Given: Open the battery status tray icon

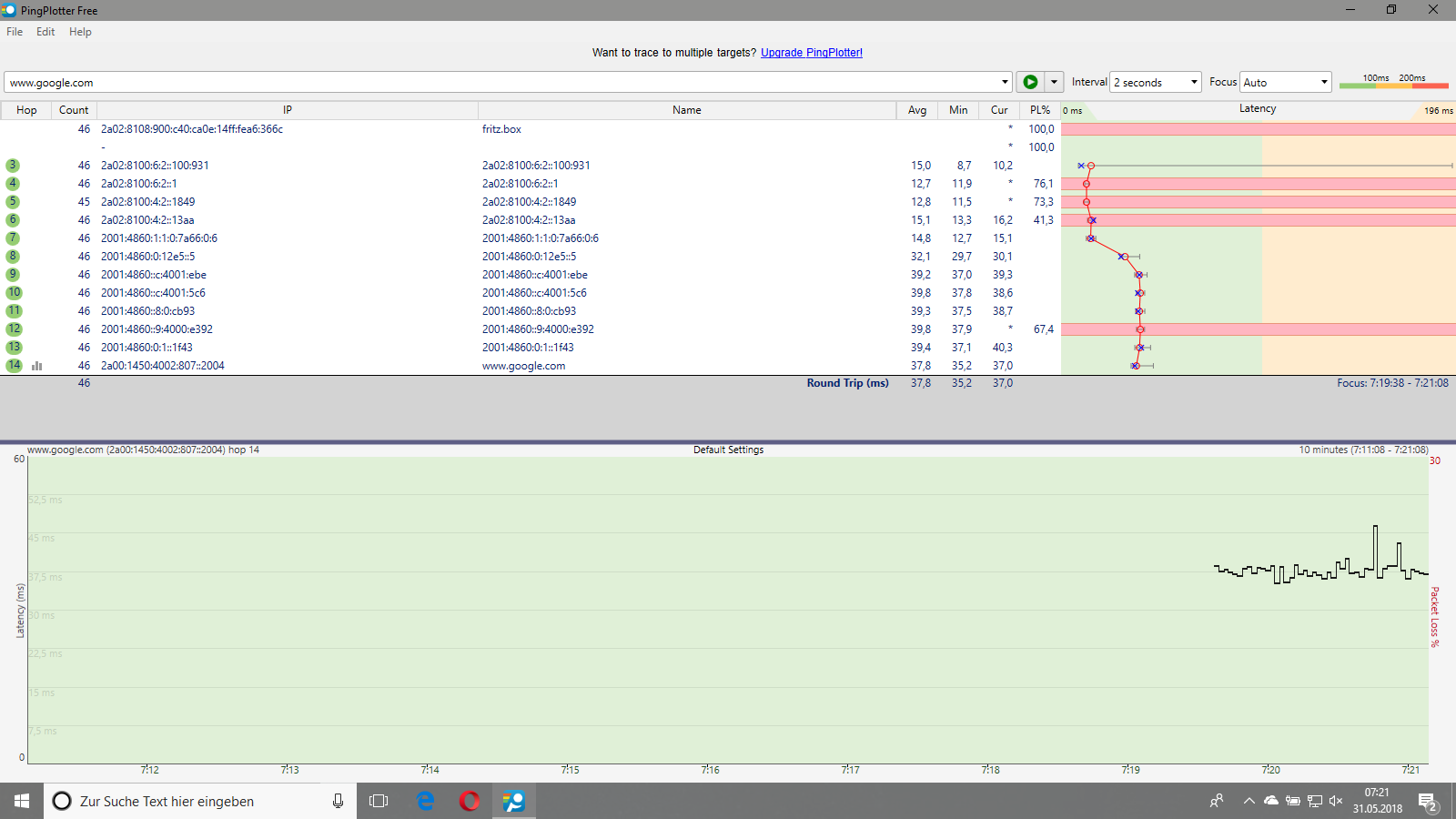Looking at the screenshot, I should pyautogui.click(x=1292, y=801).
